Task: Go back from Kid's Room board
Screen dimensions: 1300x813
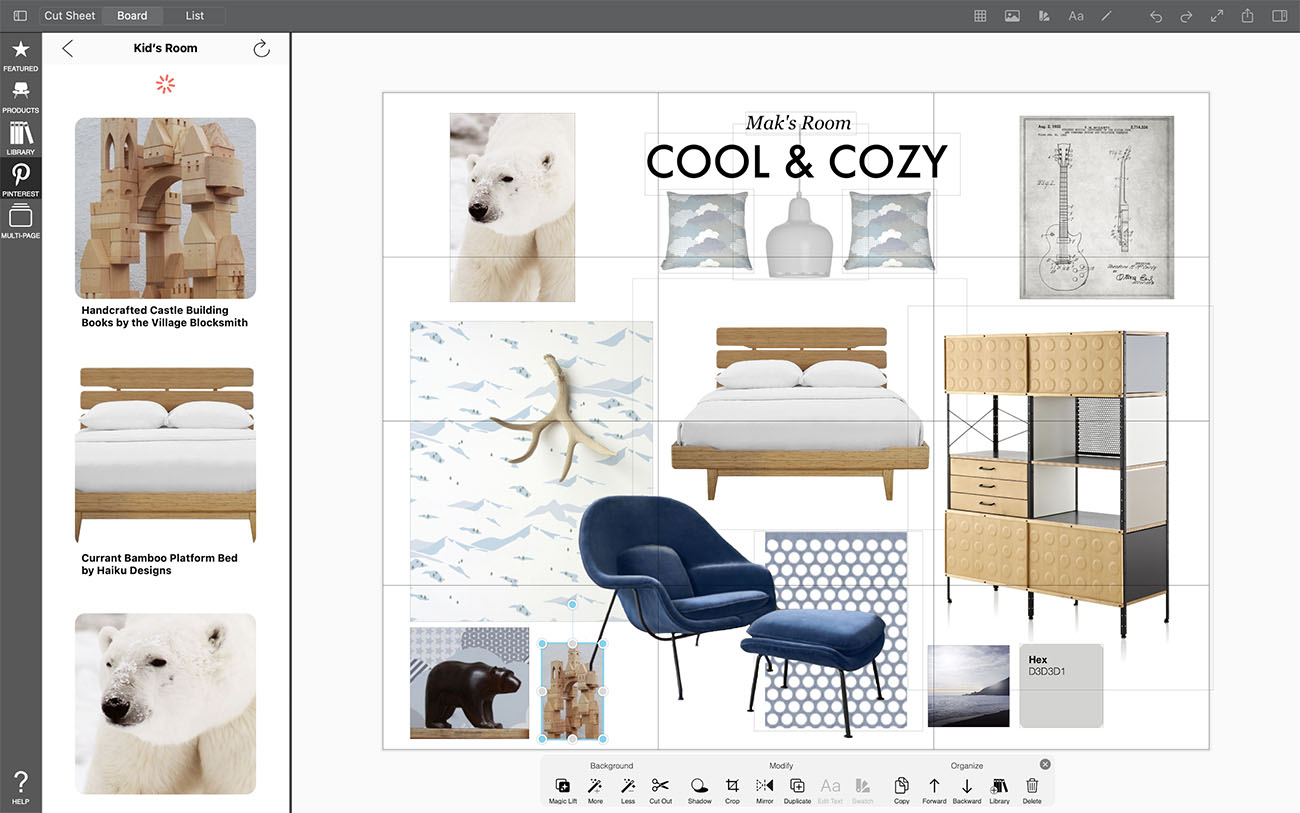Action: 68,48
